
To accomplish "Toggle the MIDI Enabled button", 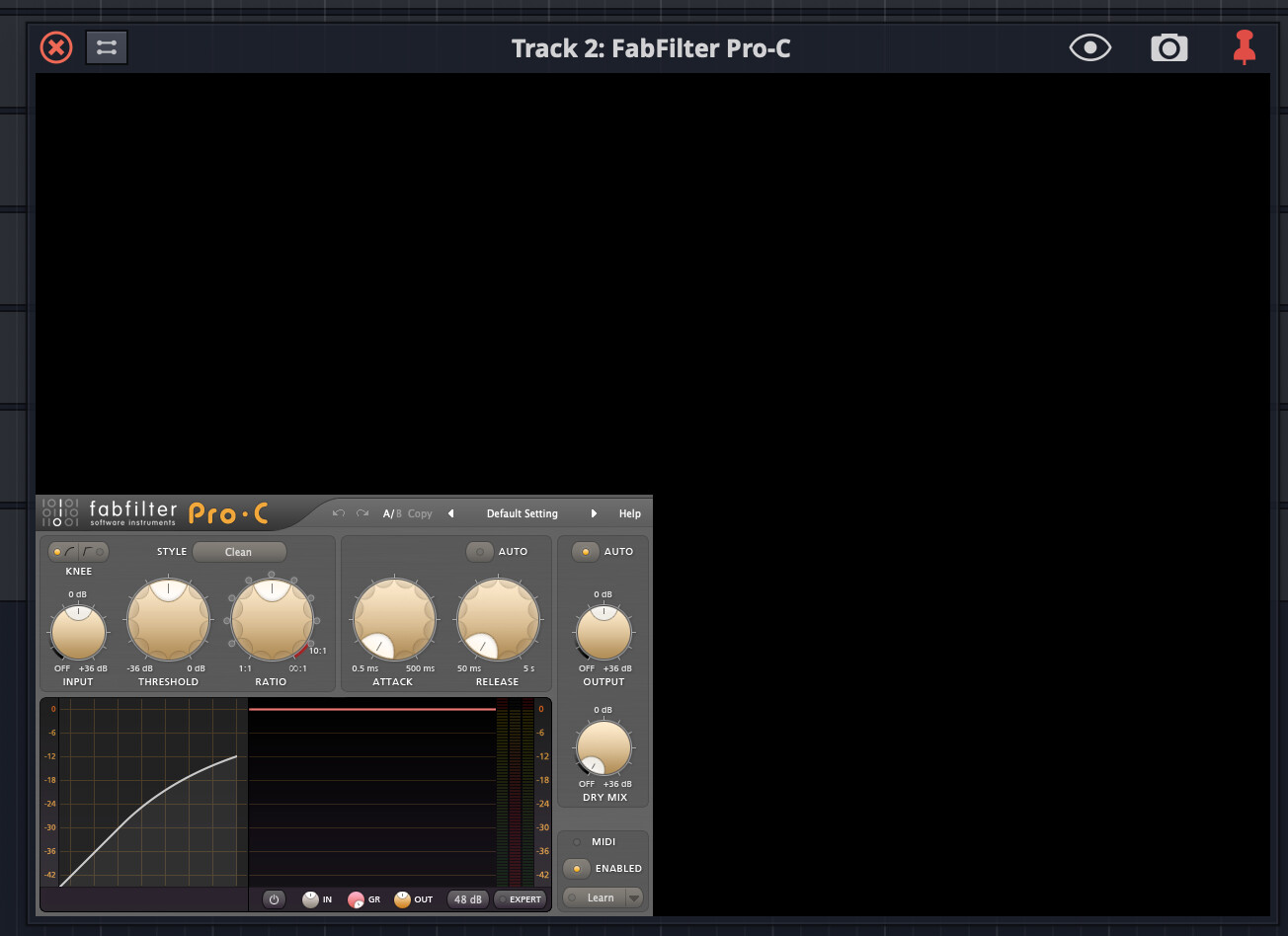I will 577,869.
